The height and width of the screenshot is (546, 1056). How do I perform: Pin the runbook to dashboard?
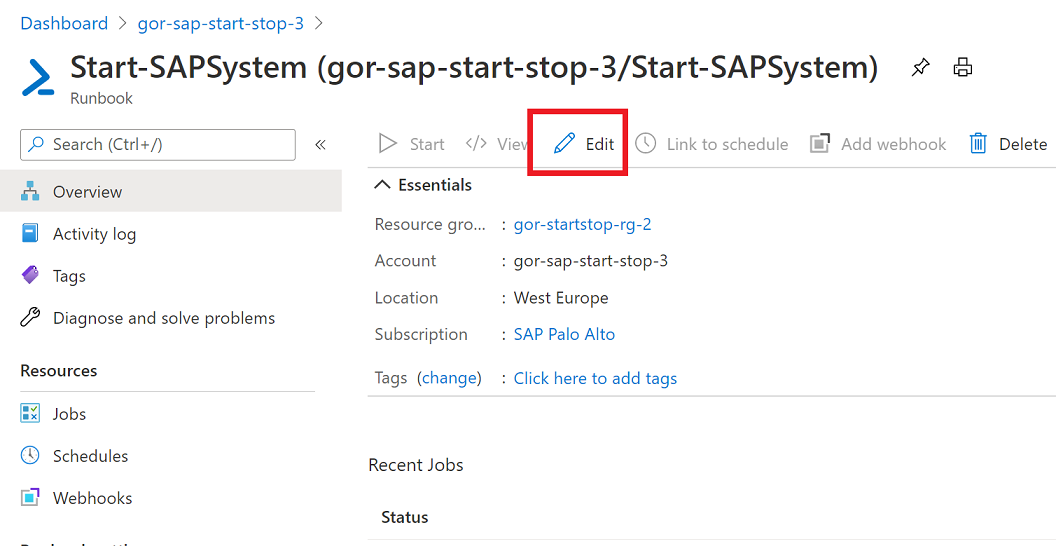[x=920, y=67]
